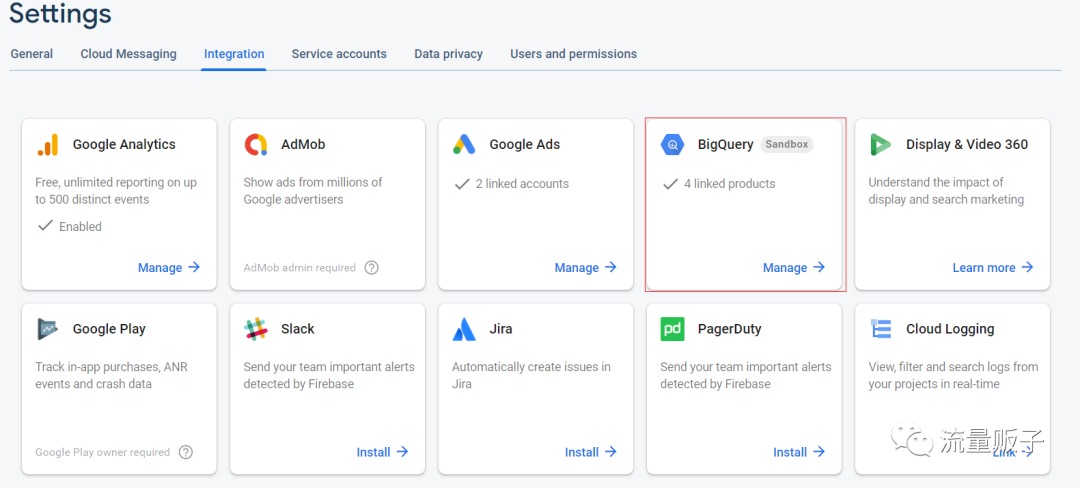Click the Google Play icon
Screen dimensions: 1080x488
pos(48,329)
